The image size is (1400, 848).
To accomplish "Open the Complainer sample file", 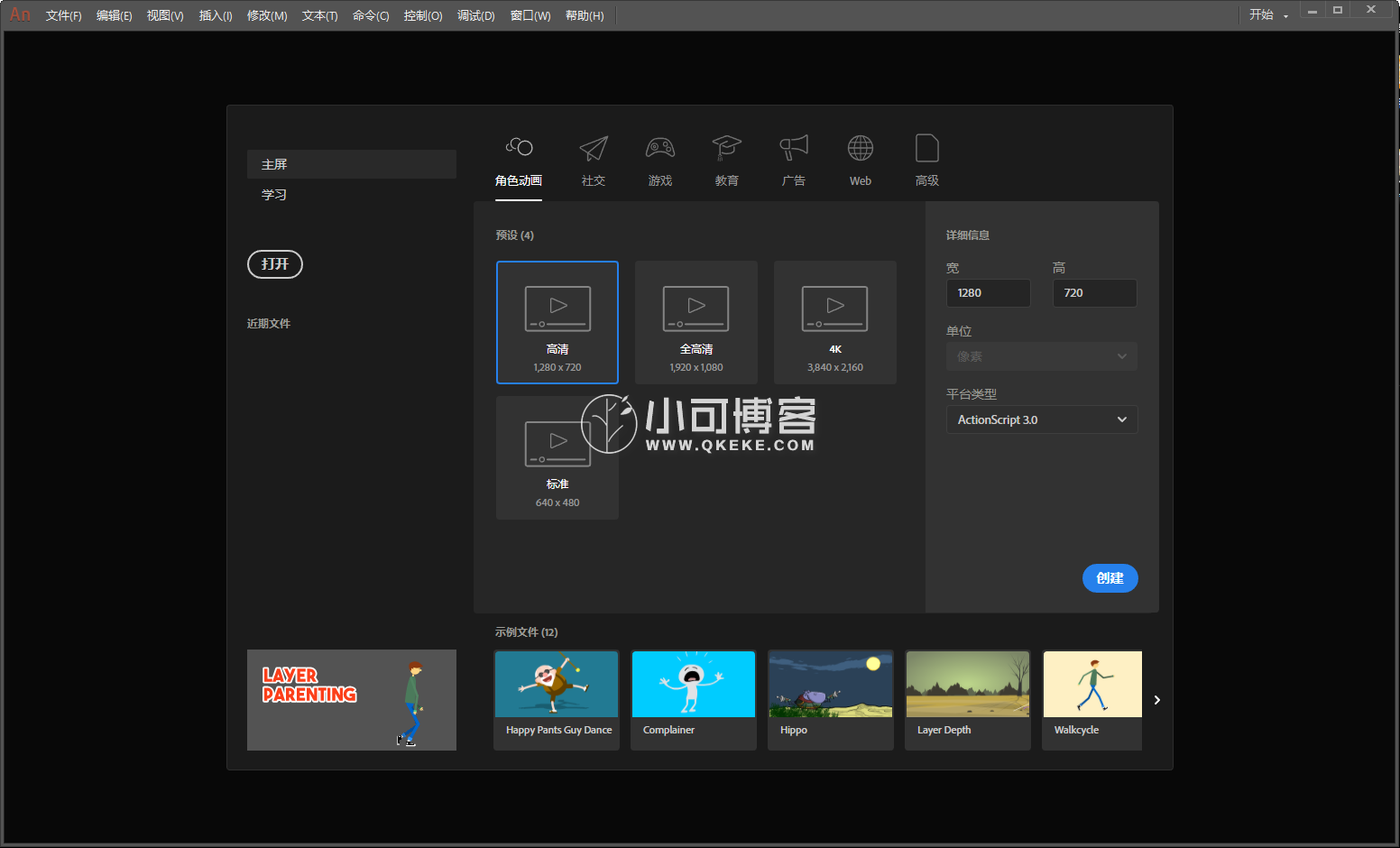I will 694,700.
